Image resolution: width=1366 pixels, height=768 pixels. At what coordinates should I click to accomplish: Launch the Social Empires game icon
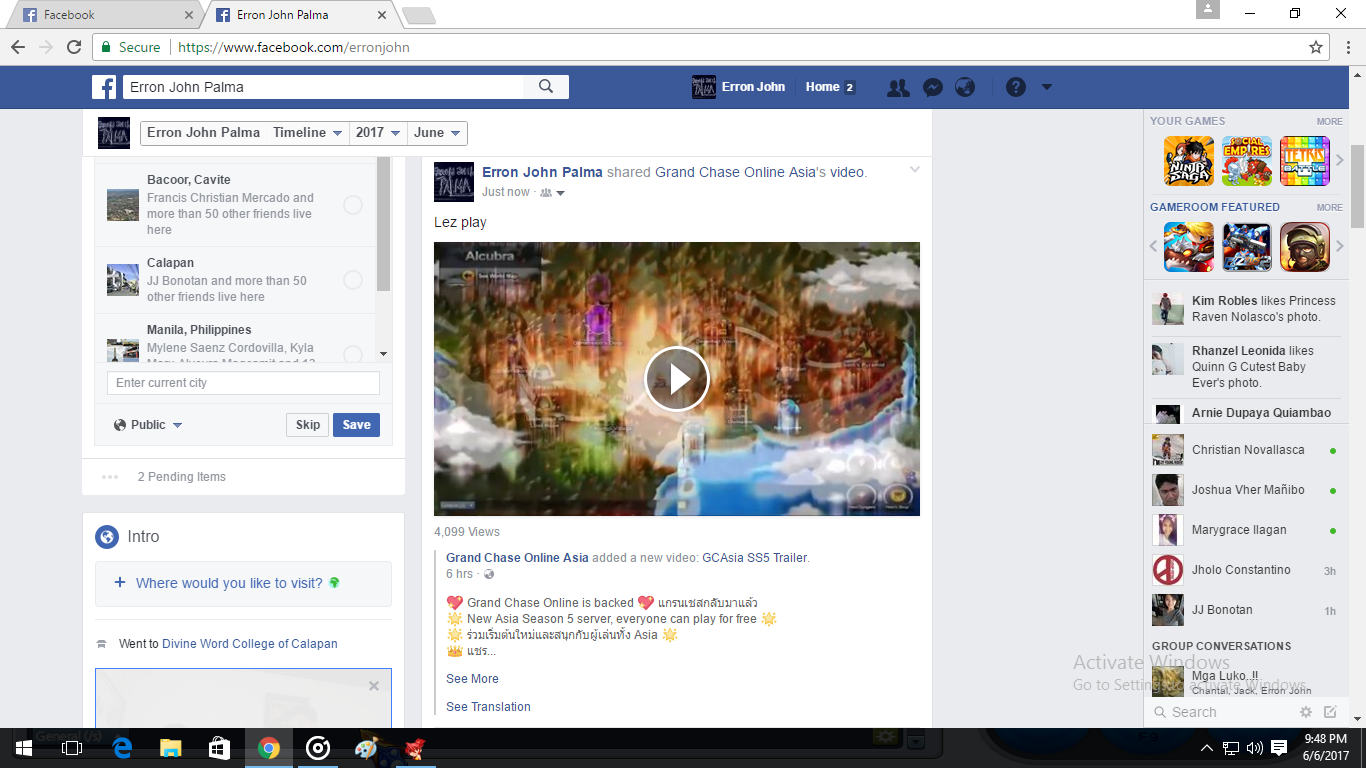pyautogui.click(x=1247, y=161)
